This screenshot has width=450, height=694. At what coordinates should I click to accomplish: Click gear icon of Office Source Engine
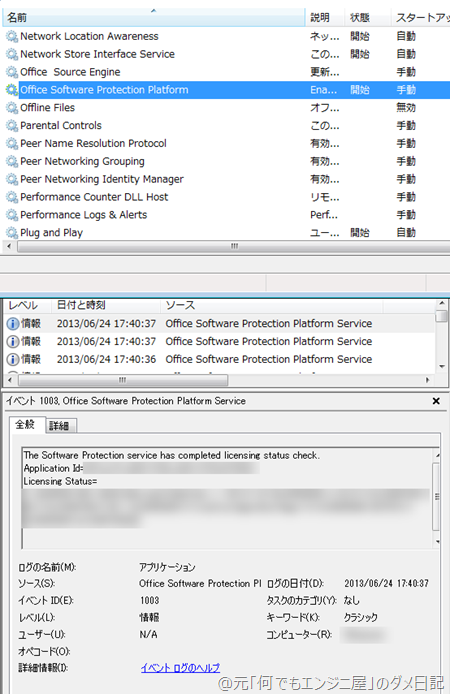(12, 72)
